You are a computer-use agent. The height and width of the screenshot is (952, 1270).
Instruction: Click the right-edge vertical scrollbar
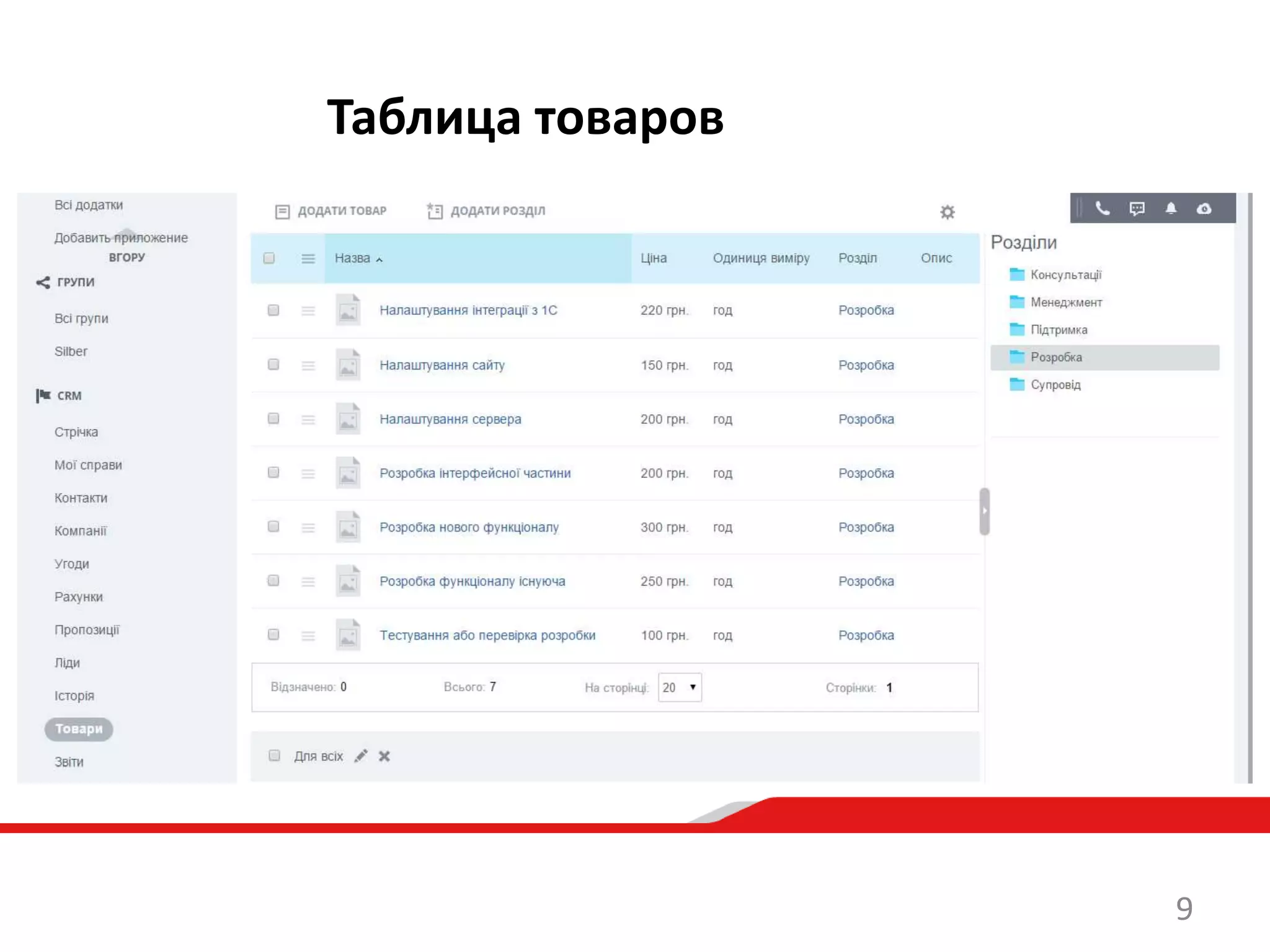pos(1250,488)
